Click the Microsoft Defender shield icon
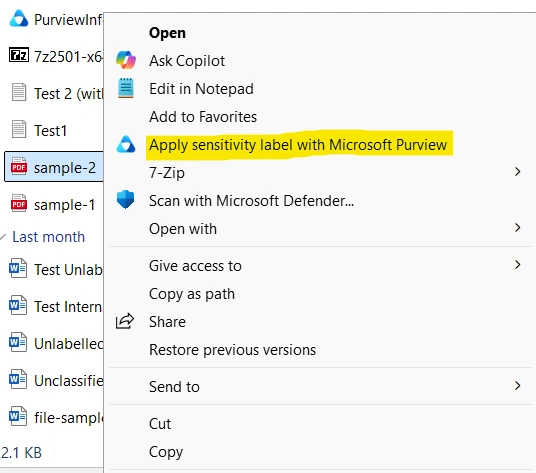Image resolution: width=536 pixels, height=473 pixels. (x=125, y=200)
